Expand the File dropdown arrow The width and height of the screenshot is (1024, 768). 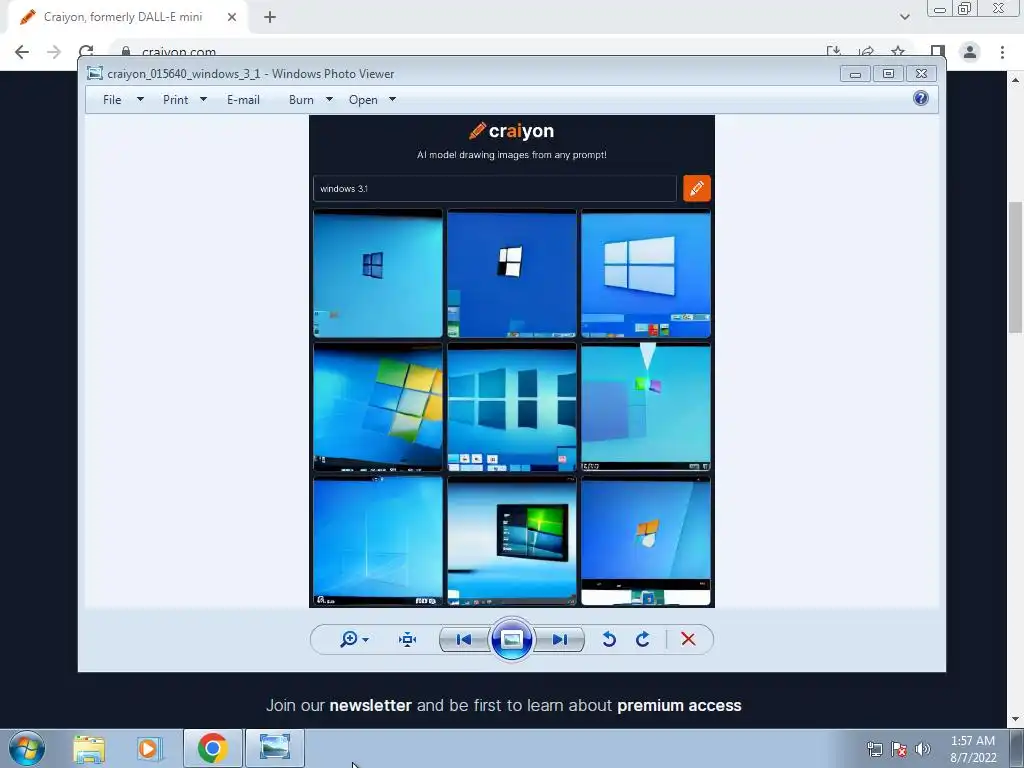[140, 99]
